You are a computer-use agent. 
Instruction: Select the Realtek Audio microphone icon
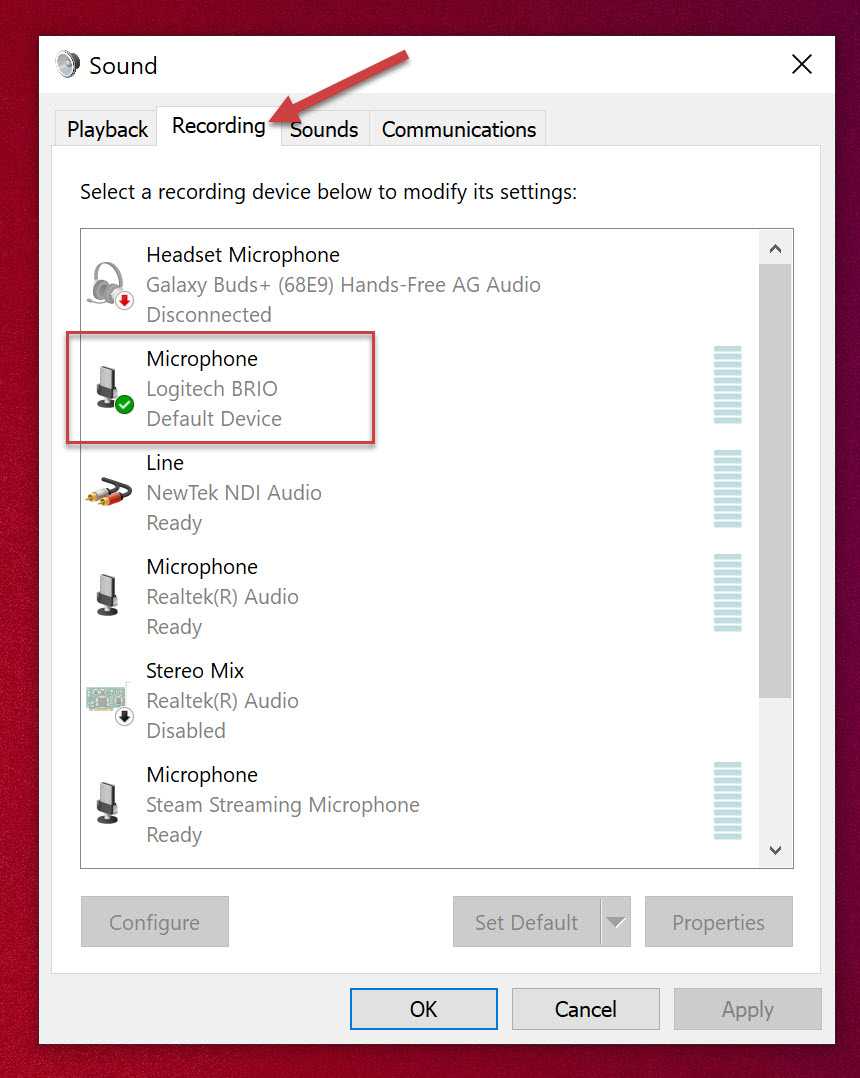pos(109,596)
